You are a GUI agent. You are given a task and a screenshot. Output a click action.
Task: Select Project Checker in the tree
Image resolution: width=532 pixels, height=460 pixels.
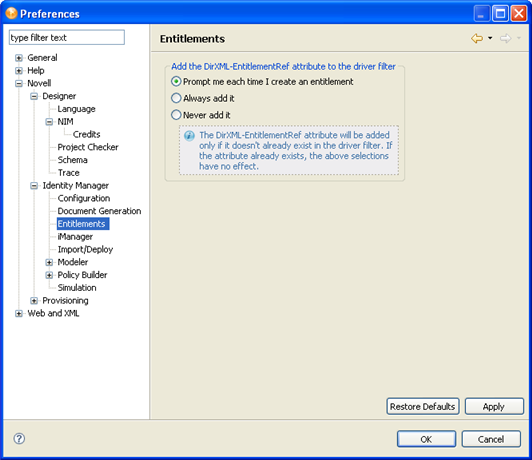(88, 147)
